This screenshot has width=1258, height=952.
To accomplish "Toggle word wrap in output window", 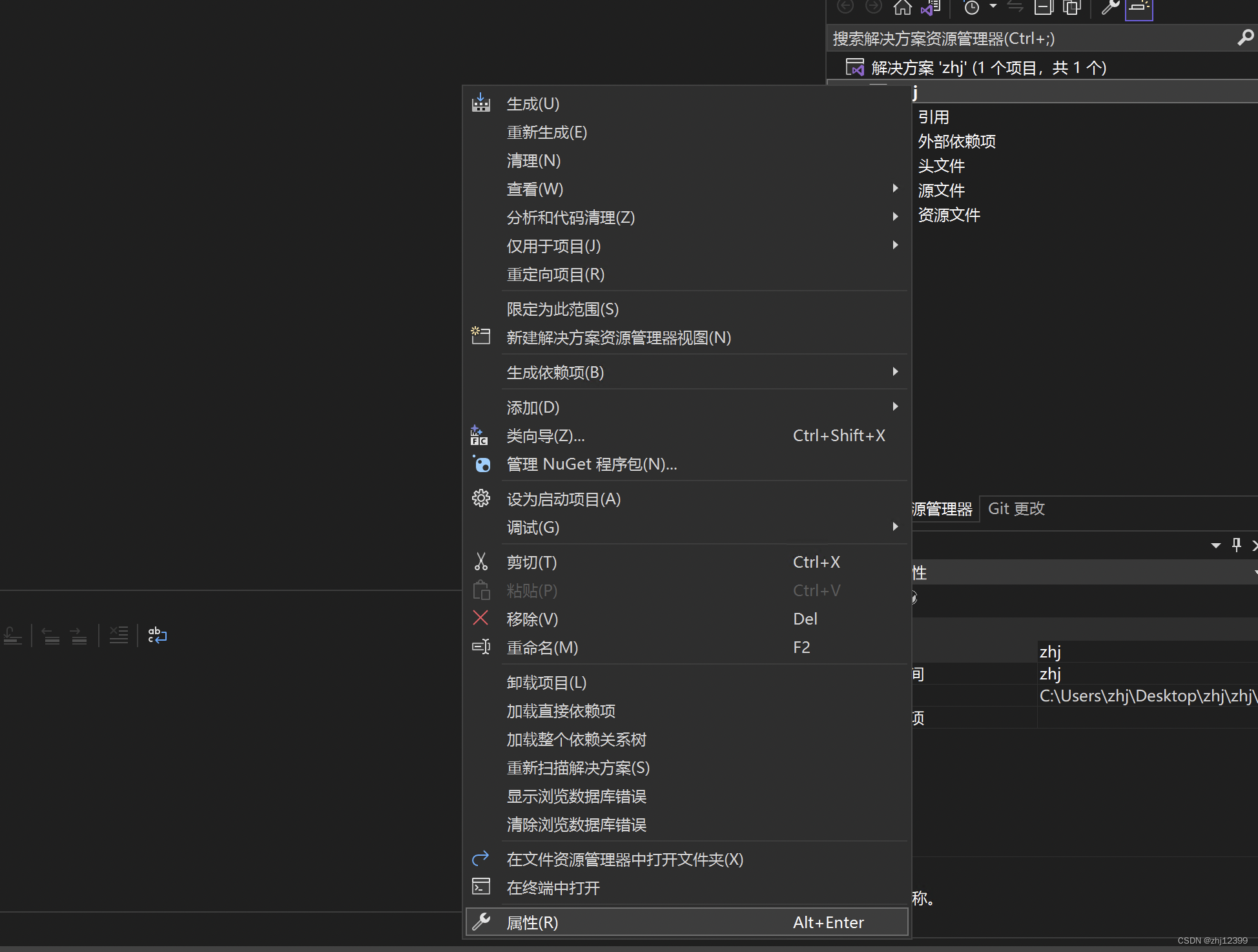I will (x=157, y=636).
